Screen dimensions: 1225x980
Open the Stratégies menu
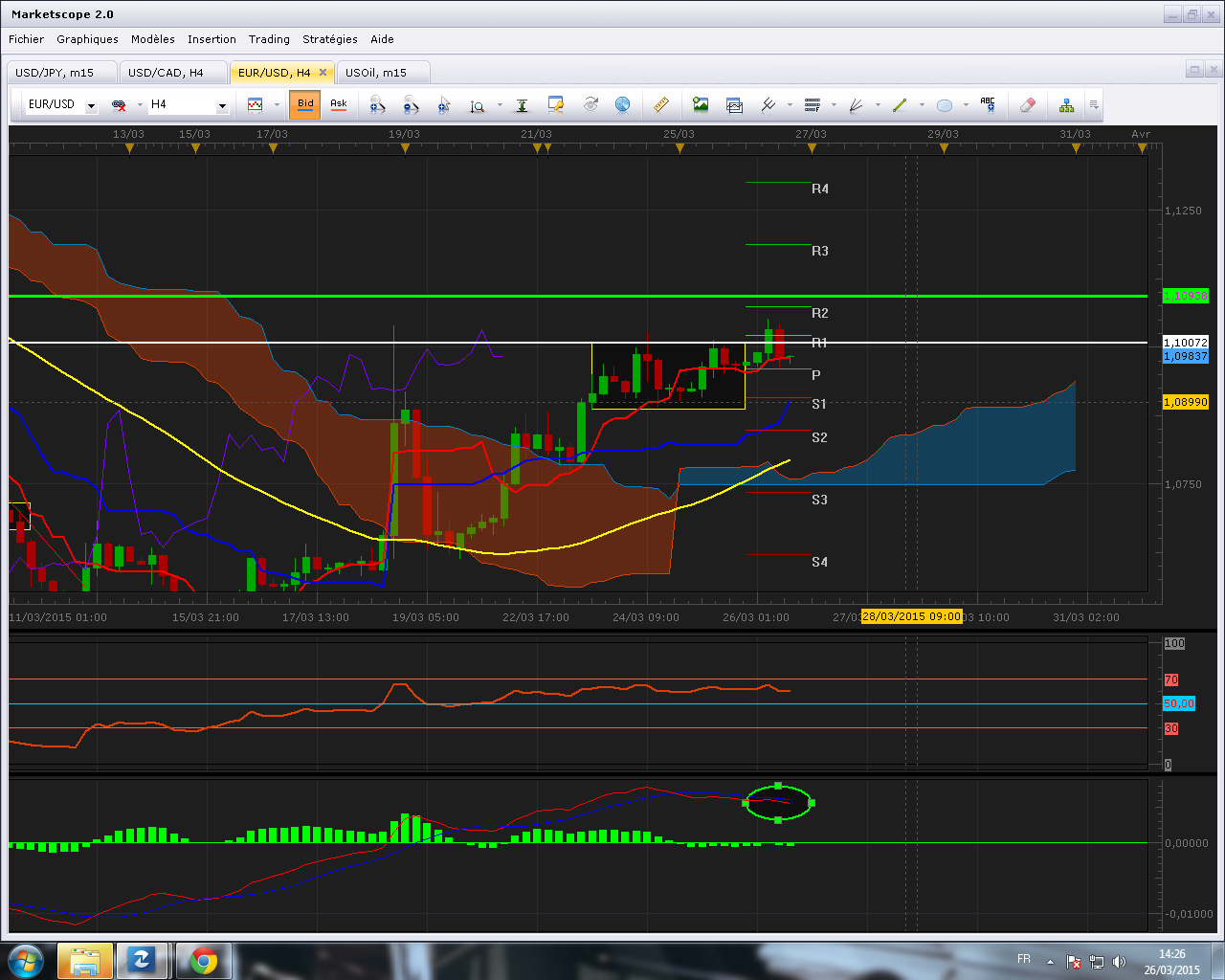pos(329,39)
